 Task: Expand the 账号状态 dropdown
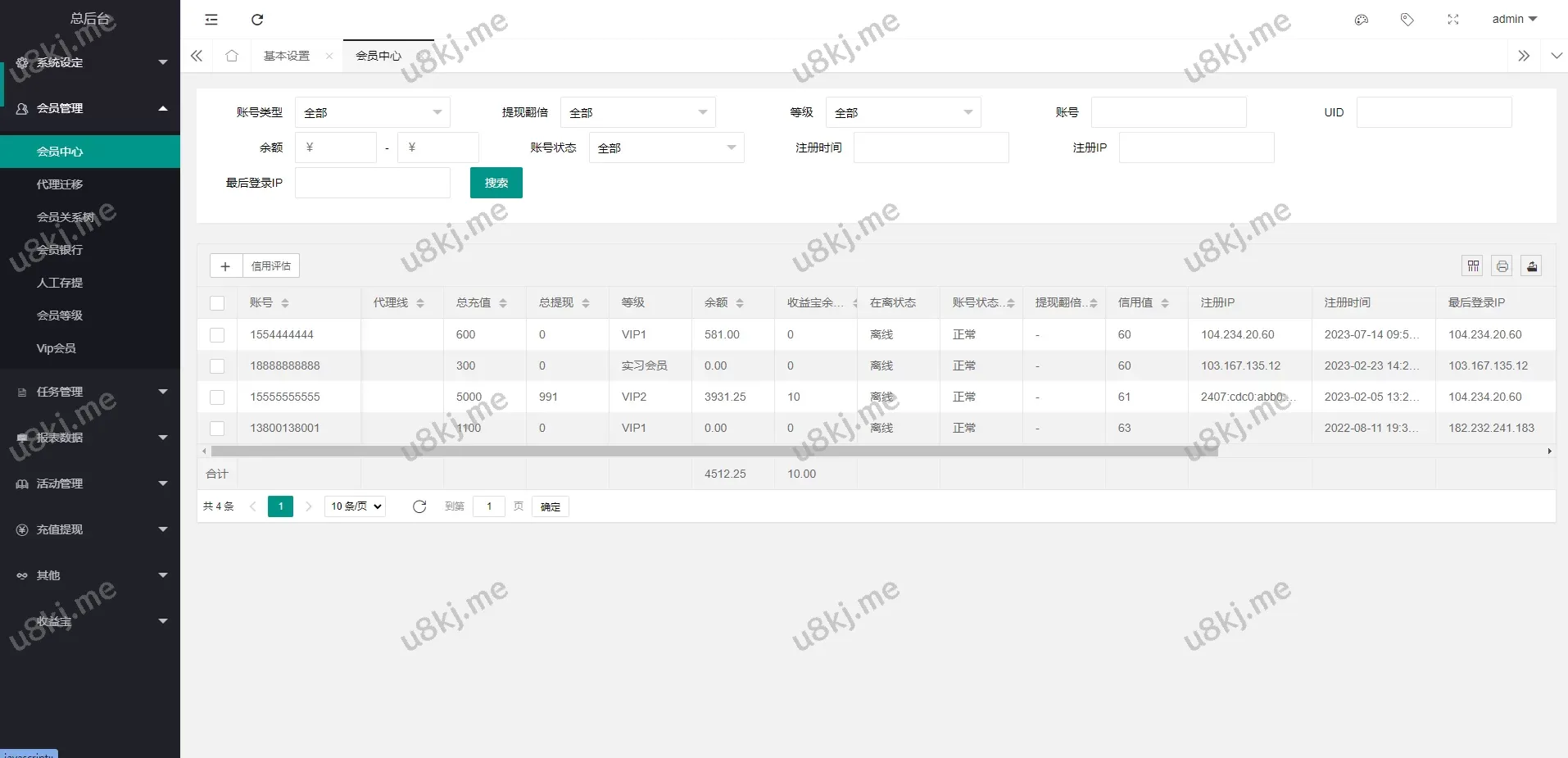(666, 148)
